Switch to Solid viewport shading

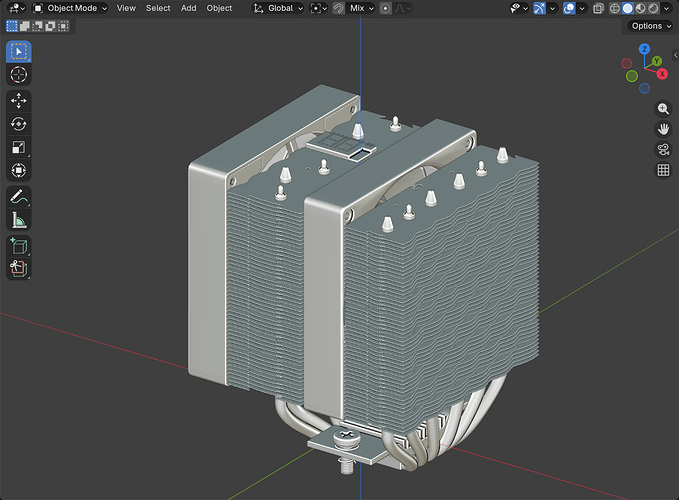pos(627,8)
